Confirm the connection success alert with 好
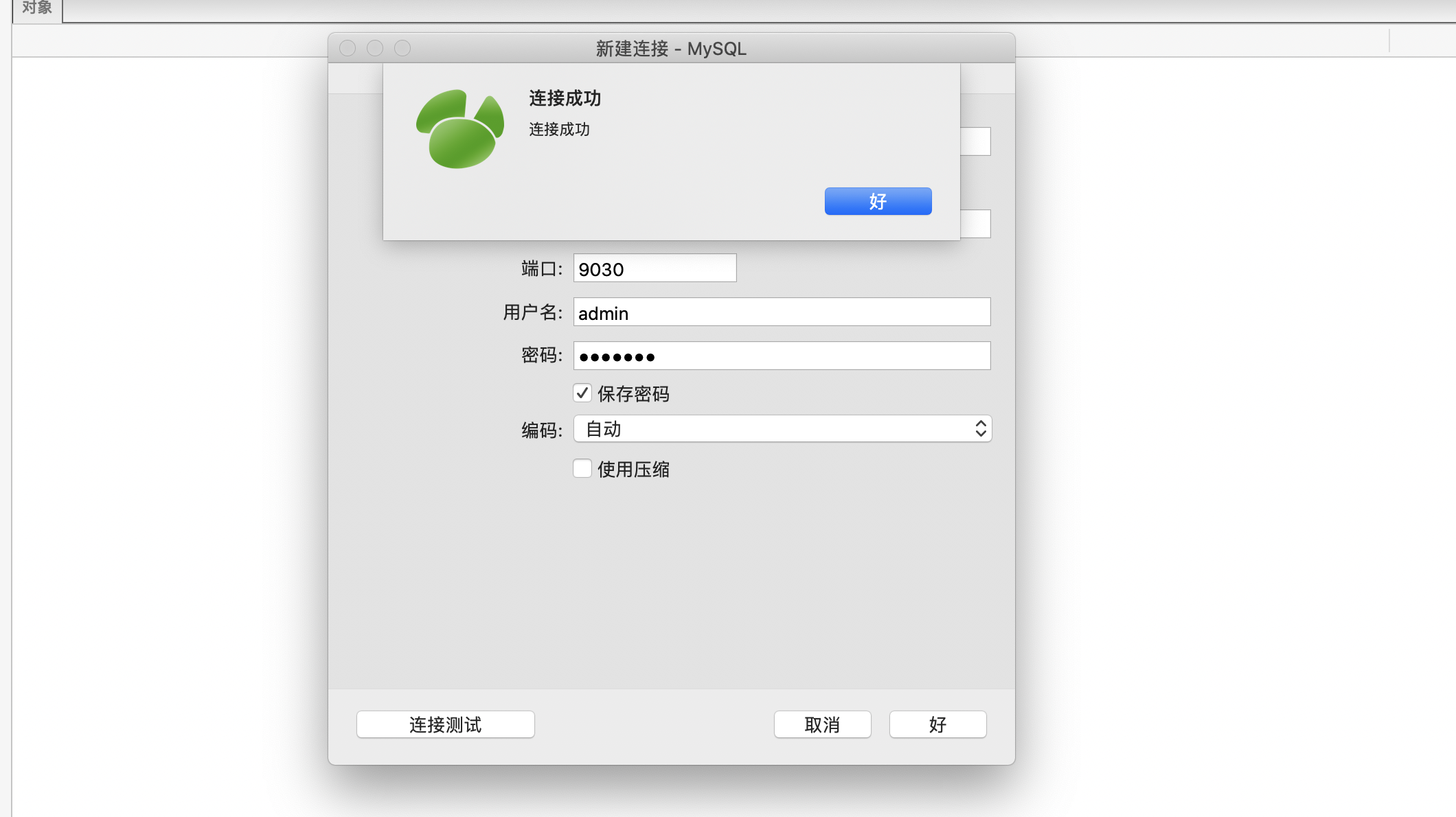This screenshot has width=1456, height=817. 878,201
